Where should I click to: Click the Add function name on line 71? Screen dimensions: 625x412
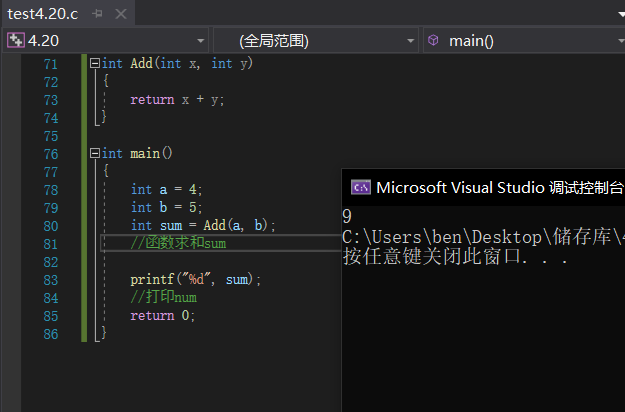pyautogui.click(x=142, y=63)
